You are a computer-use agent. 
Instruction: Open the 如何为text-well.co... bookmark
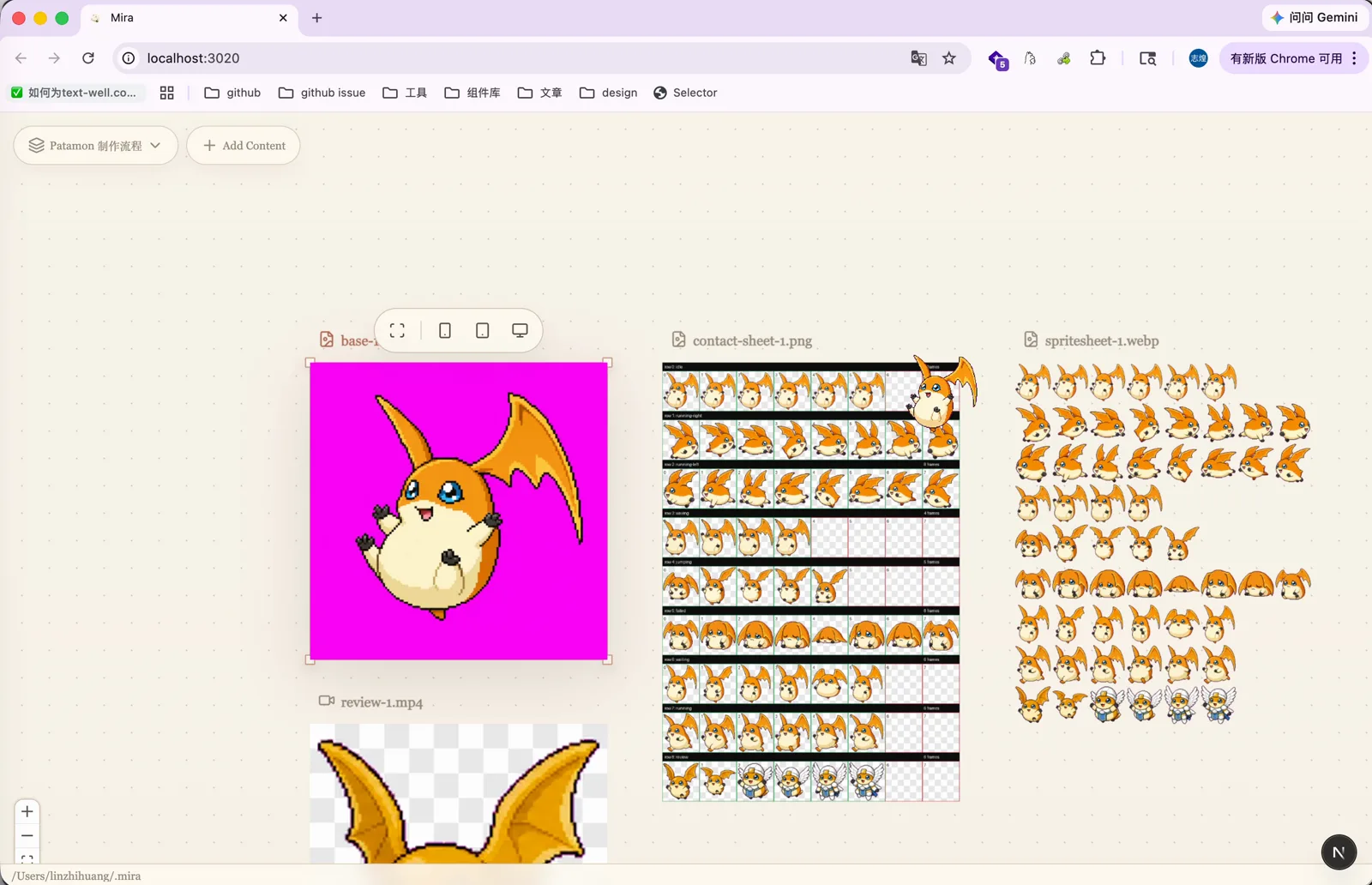(x=74, y=93)
